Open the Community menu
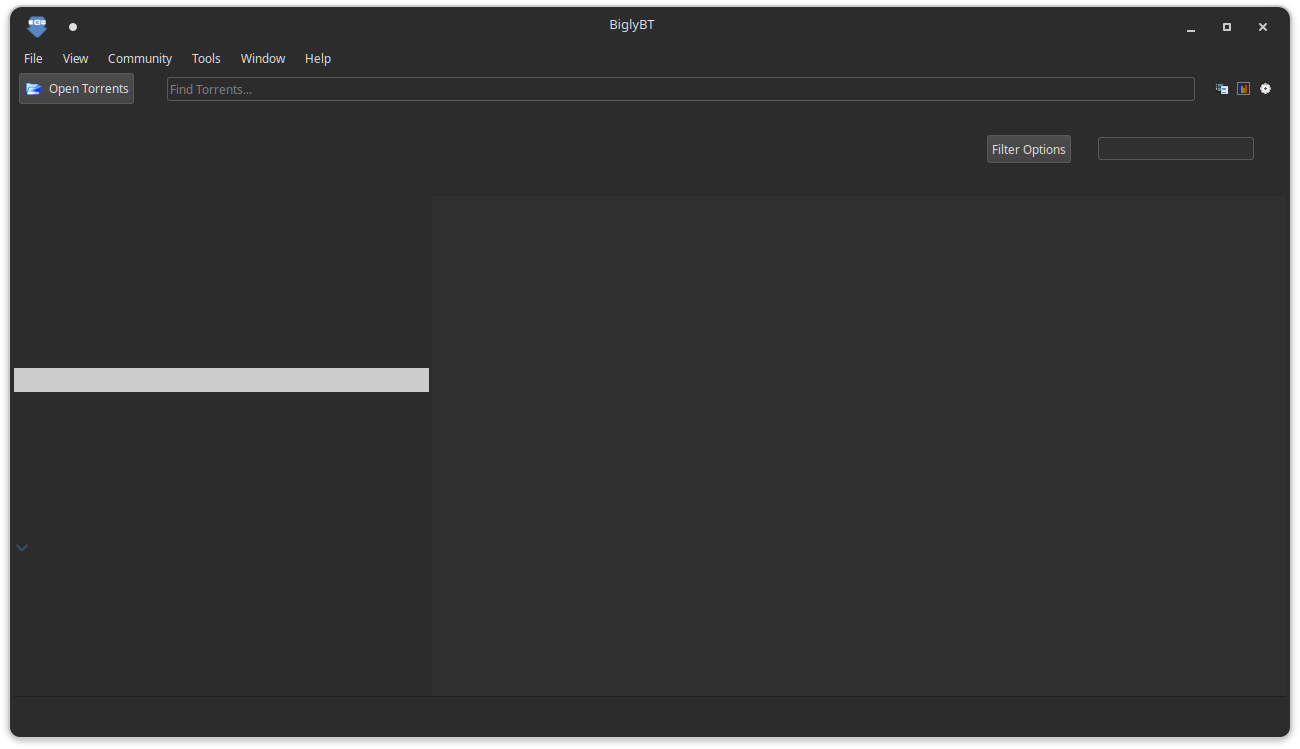This screenshot has width=1300, height=749. pyautogui.click(x=139, y=58)
